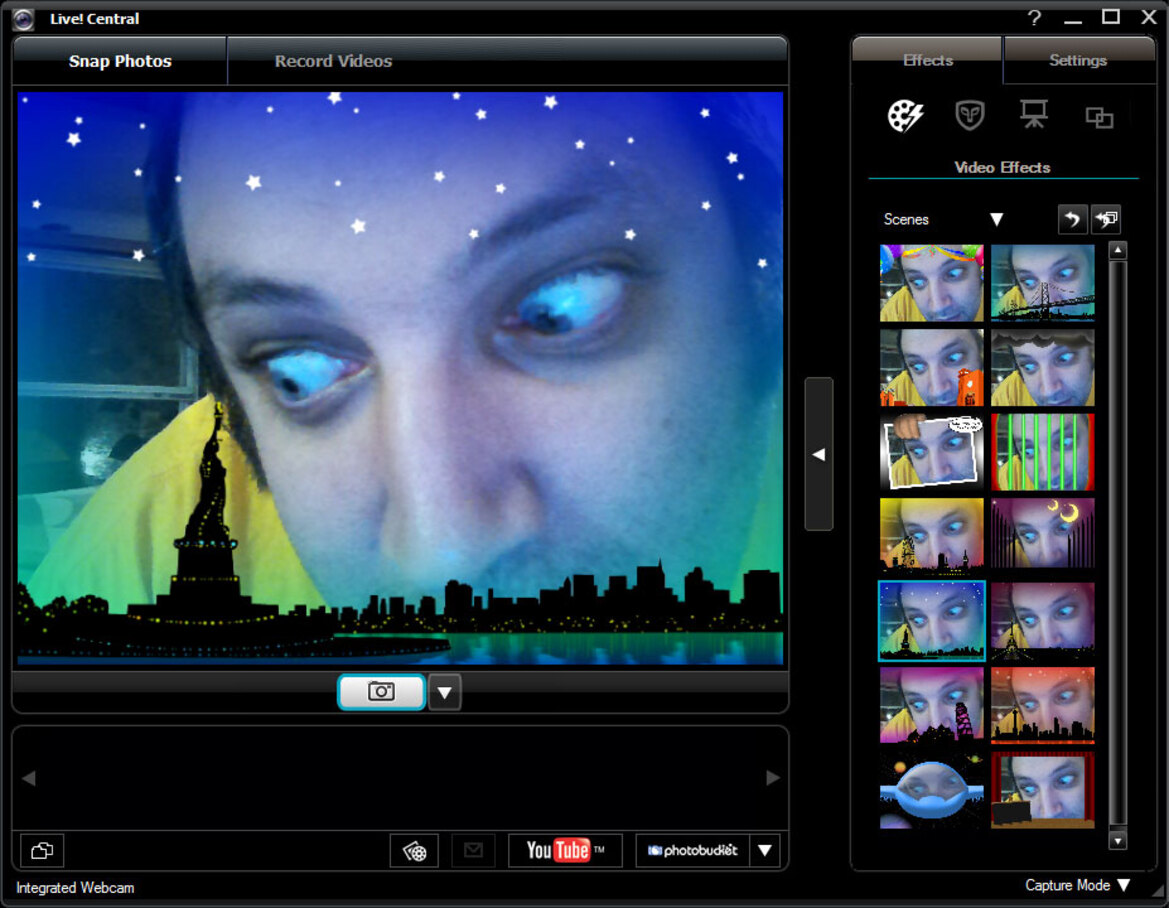Open the photo folder icon at bottom-left
Viewport: 1169px width, 908px height.
(x=42, y=851)
